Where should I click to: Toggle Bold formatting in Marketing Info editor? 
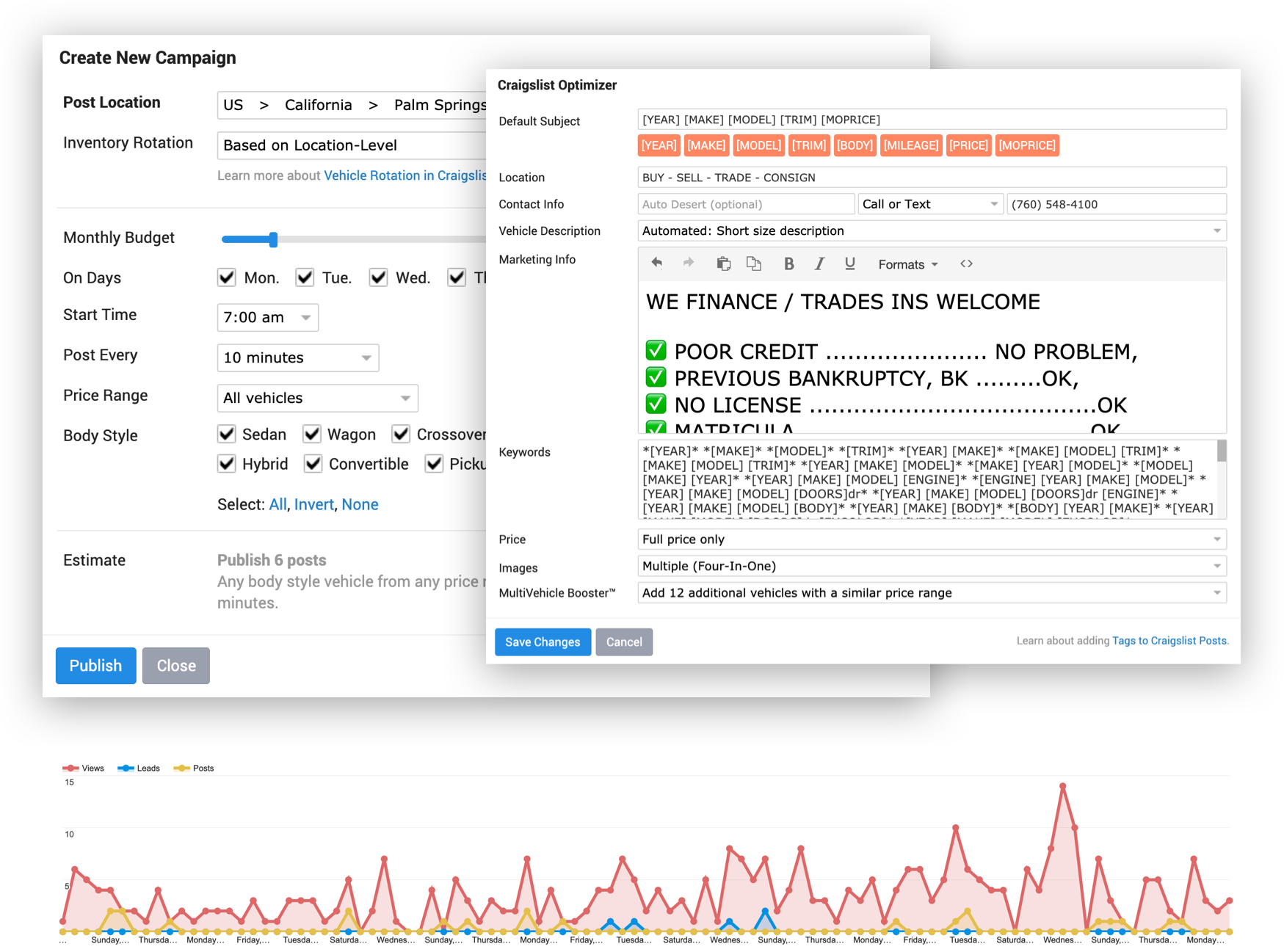coord(788,264)
